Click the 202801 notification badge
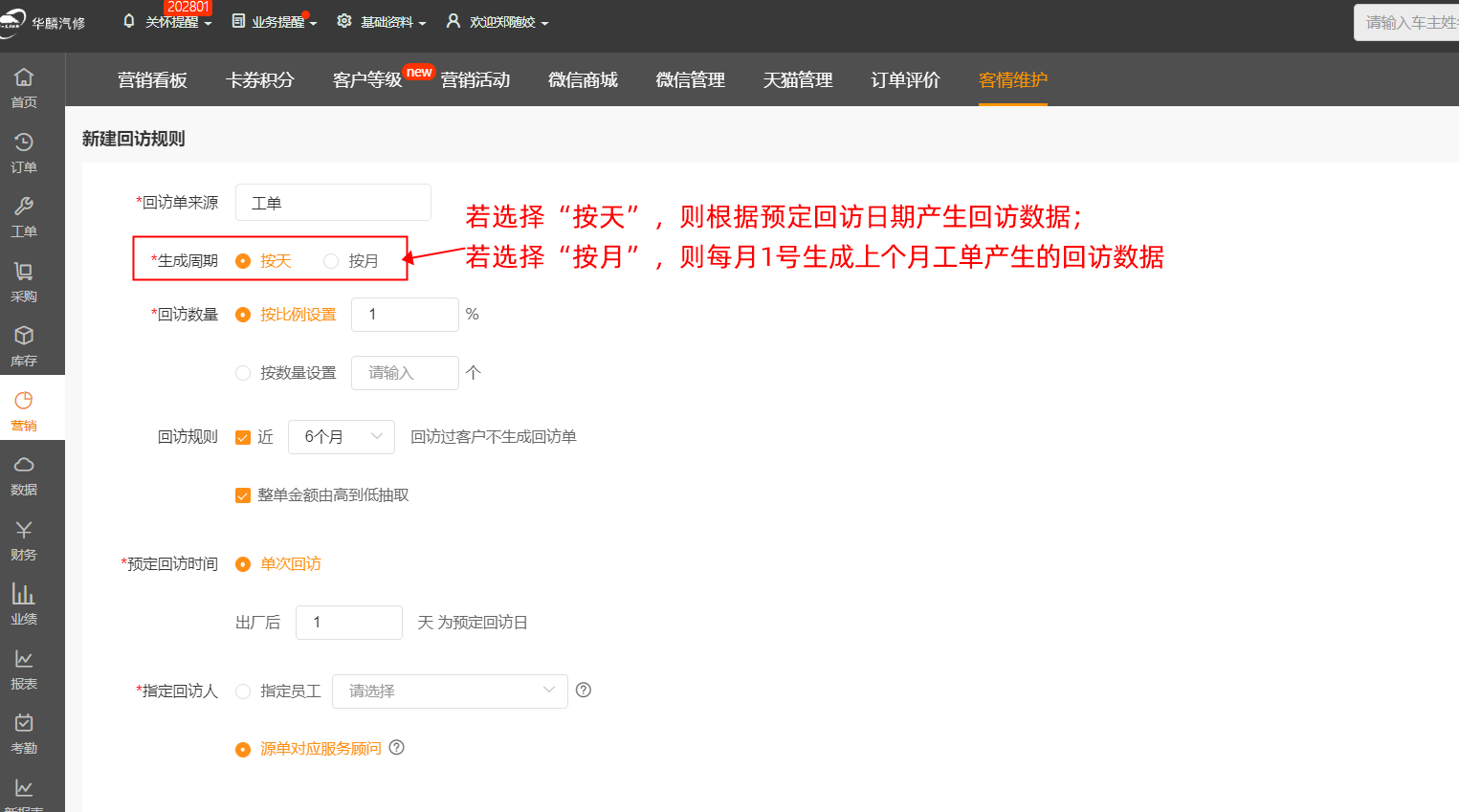 188,7
